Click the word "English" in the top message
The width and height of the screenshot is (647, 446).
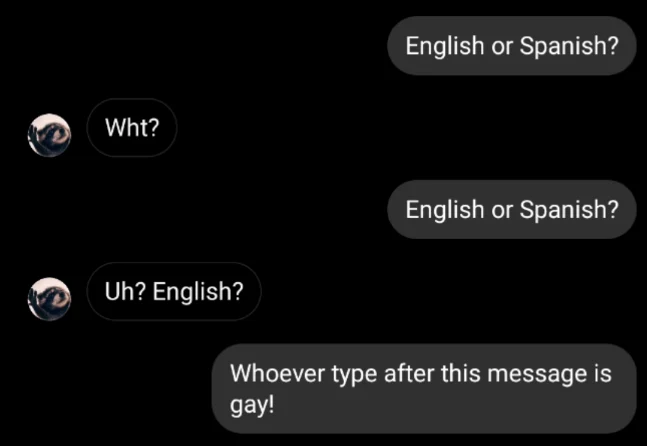[444, 46]
